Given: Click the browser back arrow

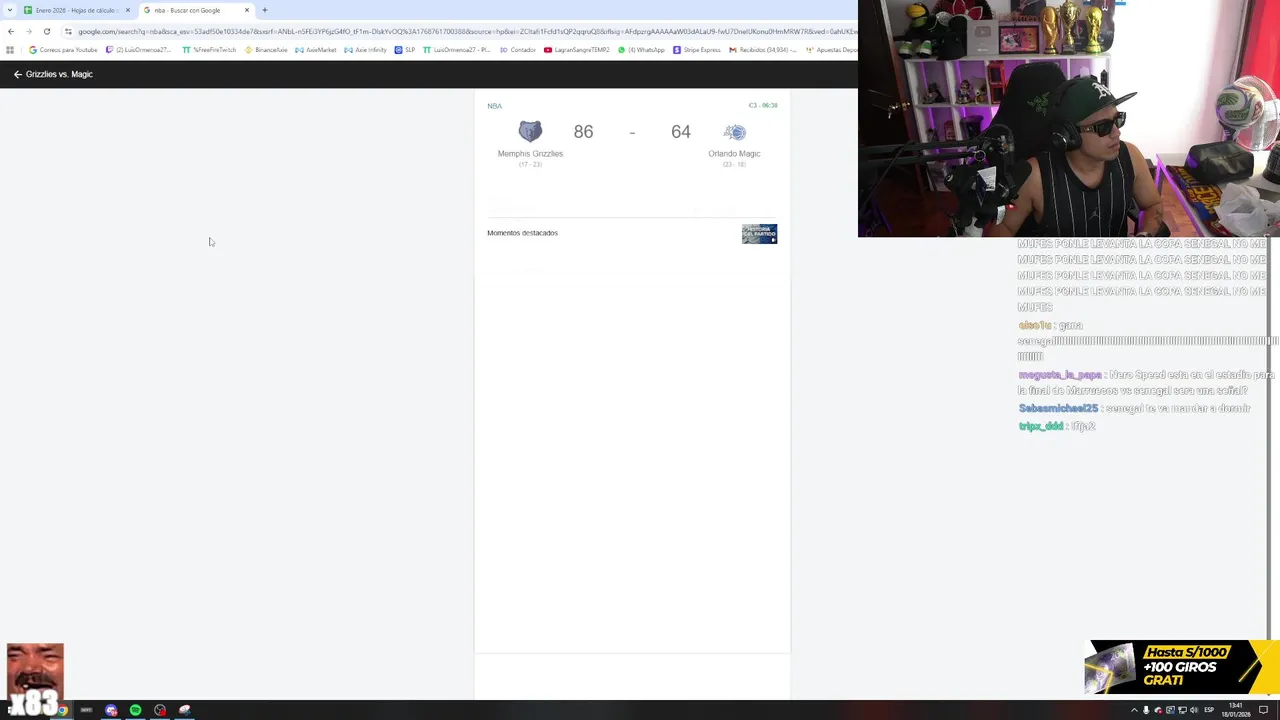Looking at the screenshot, I should [11, 31].
